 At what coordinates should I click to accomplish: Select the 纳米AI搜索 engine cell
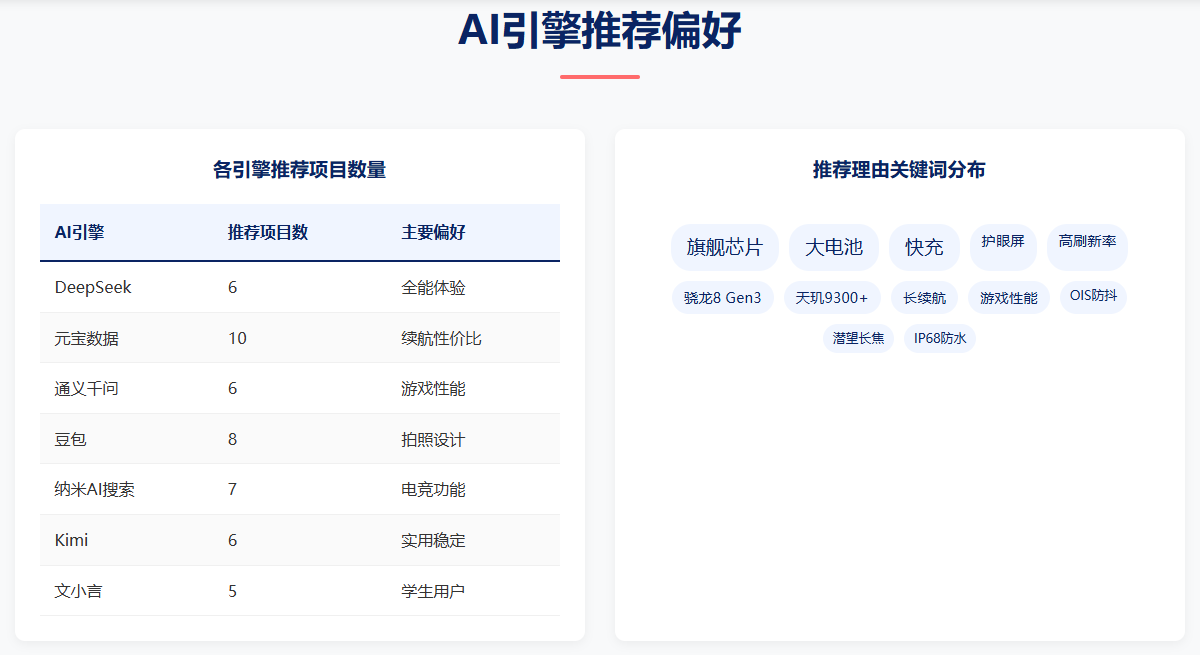[127, 489]
